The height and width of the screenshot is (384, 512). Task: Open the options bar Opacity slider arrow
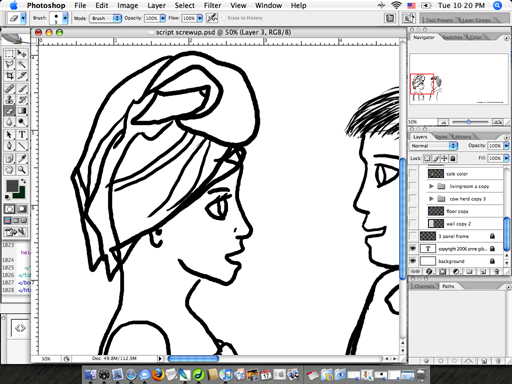click(163, 18)
